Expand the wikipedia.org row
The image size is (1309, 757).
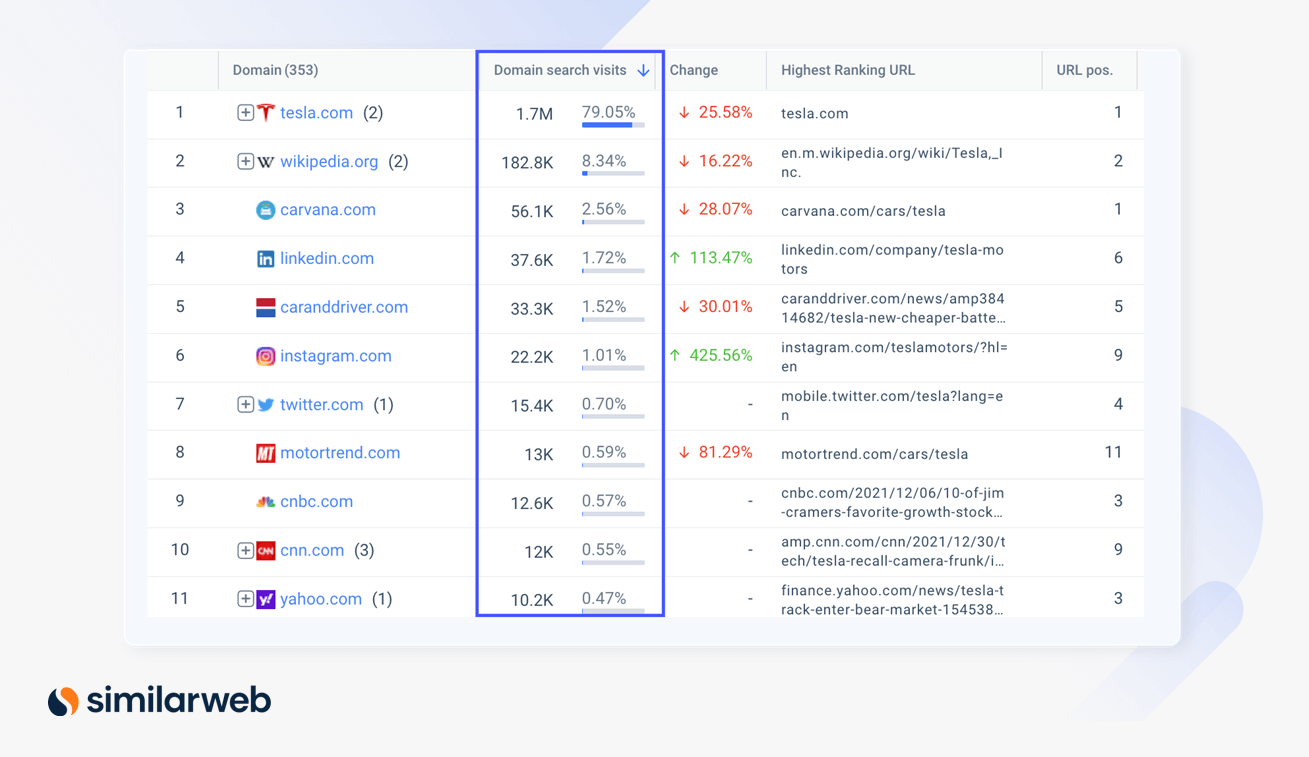click(245, 161)
